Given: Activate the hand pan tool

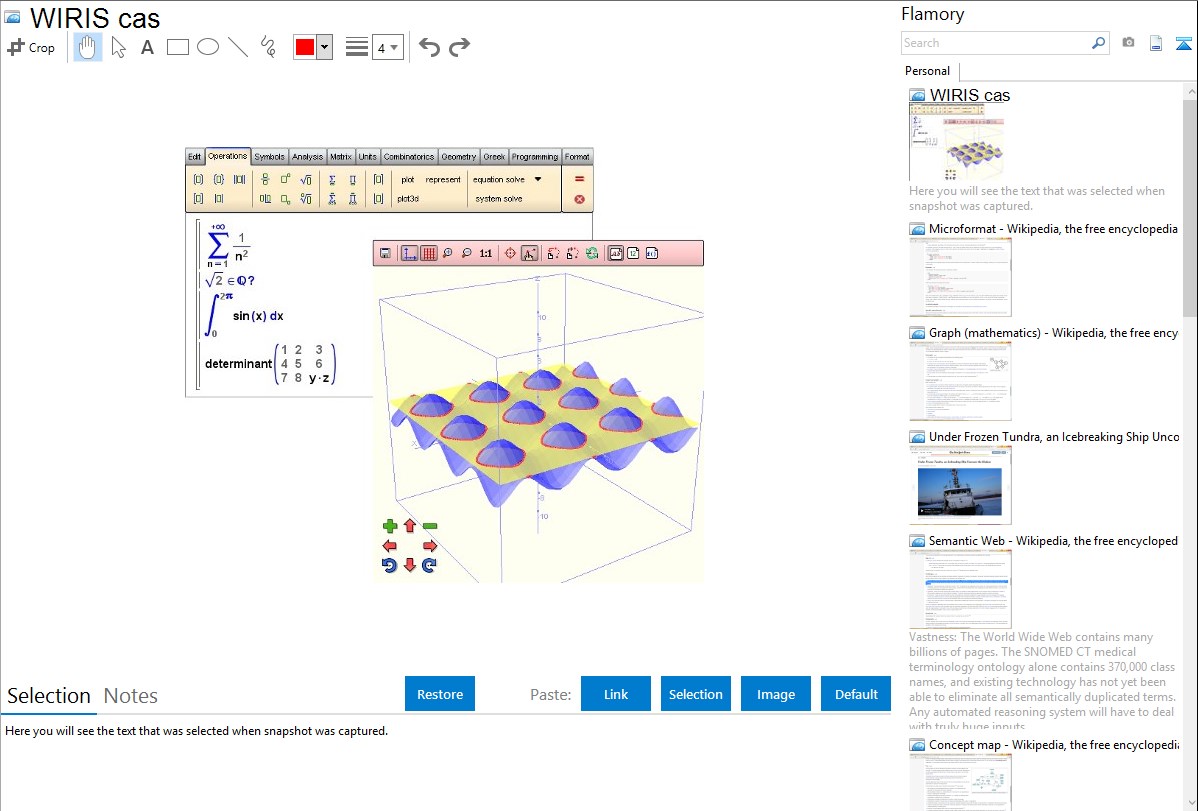Looking at the screenshot, I should click(x=87, y=47).
